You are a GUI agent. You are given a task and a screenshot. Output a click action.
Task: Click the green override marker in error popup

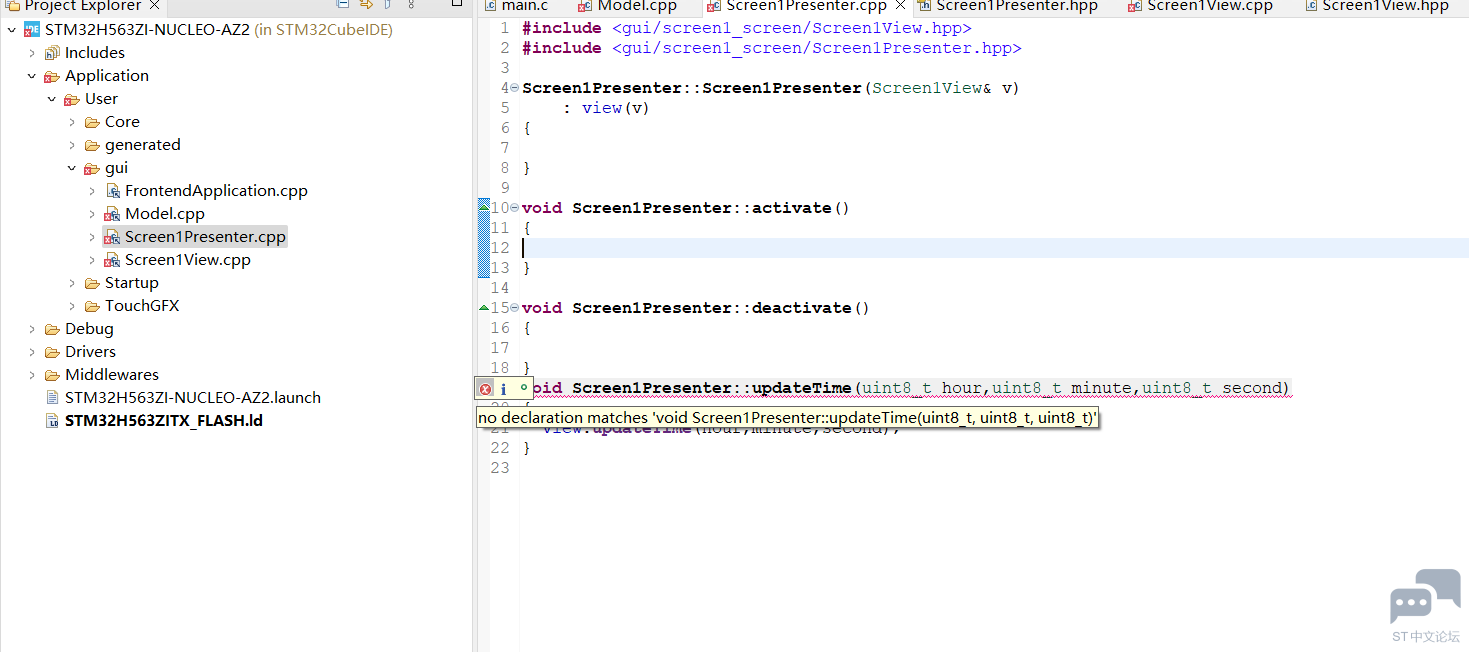click(x=524, y=387)
